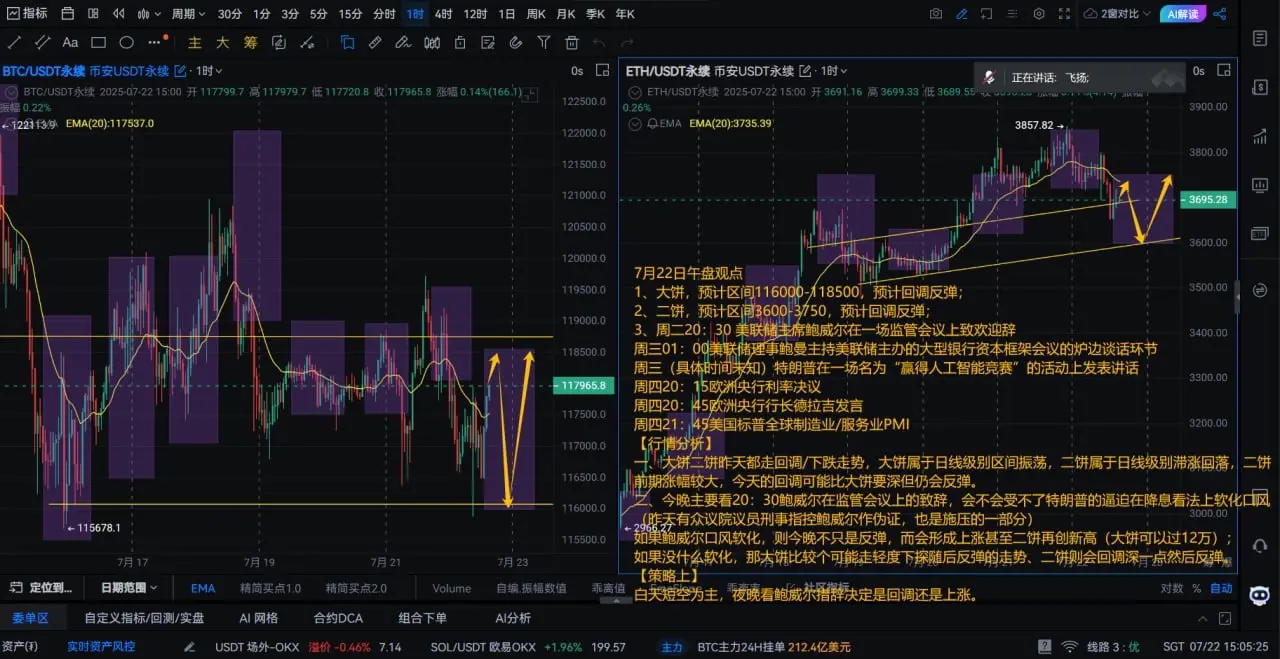Toggle the blue bookmark drawing mode icon
Viewport: 1280px width, 659px height.
pos(347,43)
